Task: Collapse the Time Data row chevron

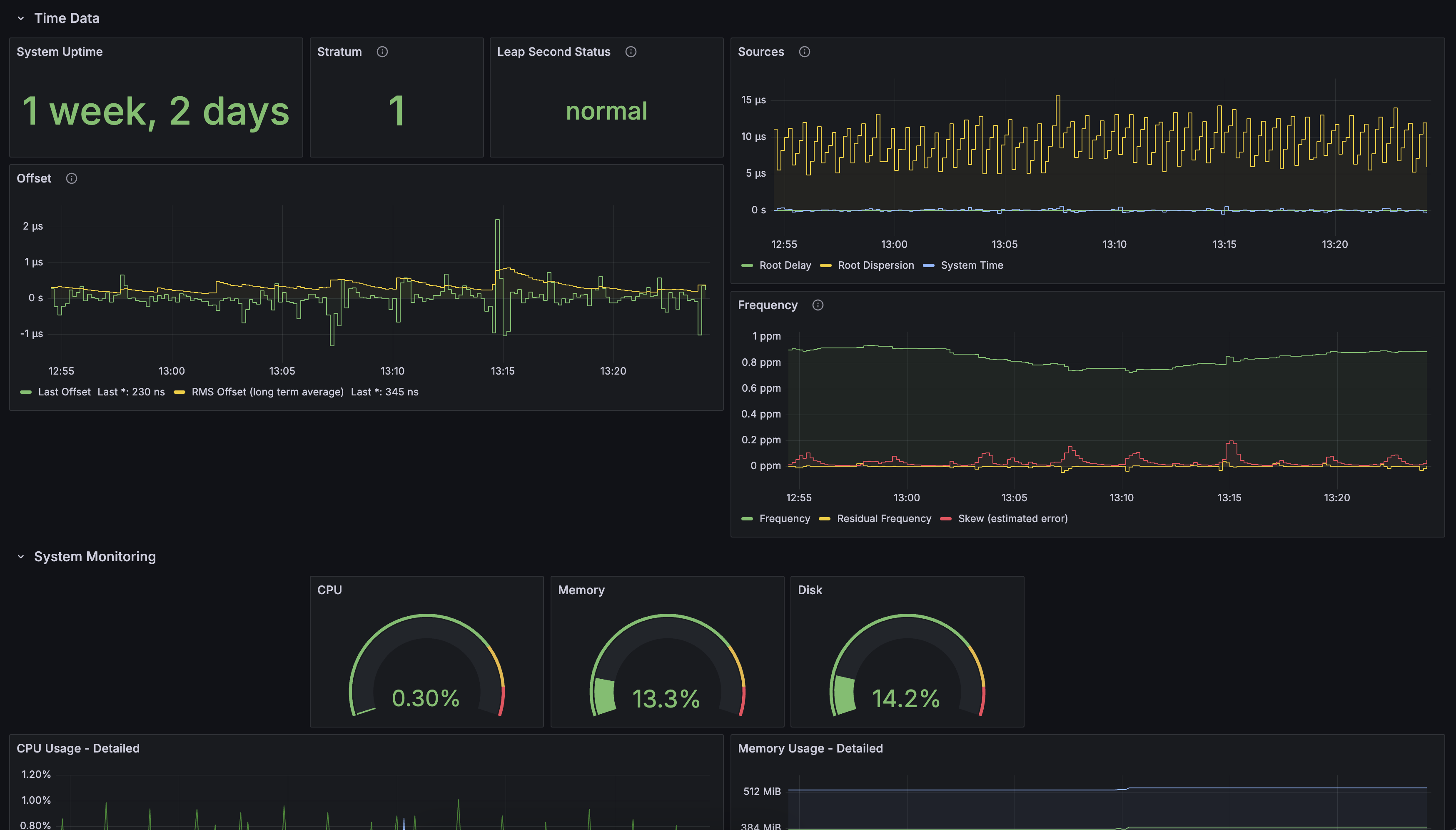Action: point(21,18)
